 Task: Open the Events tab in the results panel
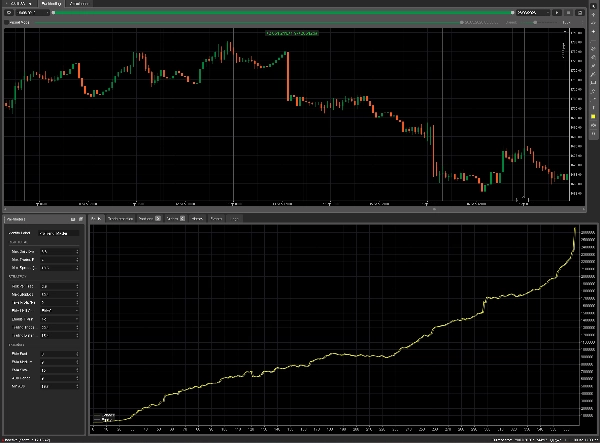216,219
